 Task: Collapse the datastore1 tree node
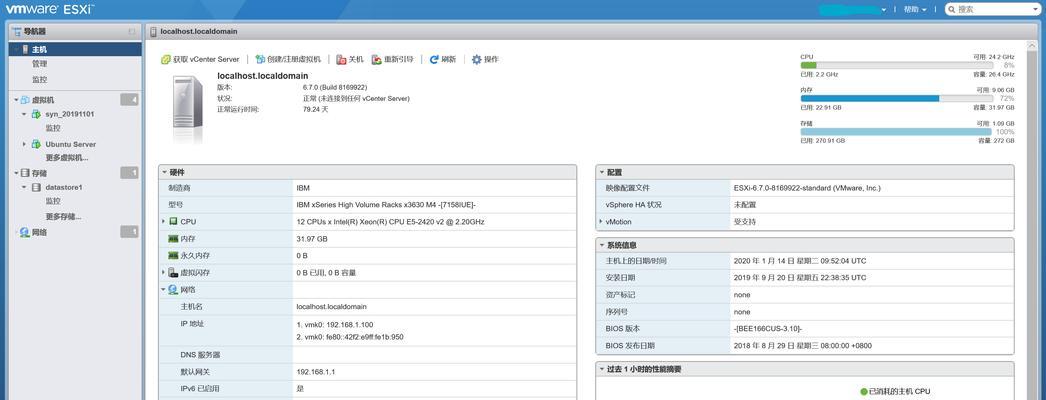[x=25, y=187]
